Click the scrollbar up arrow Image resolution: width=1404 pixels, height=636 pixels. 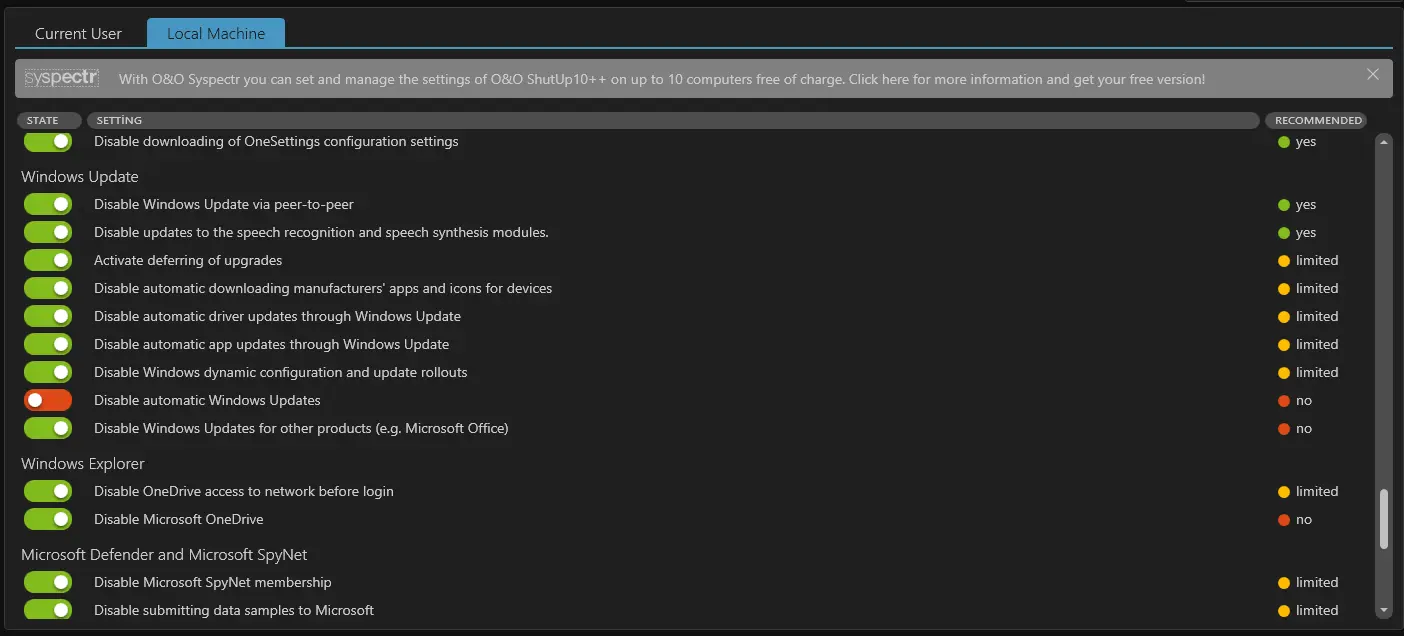1384,142
